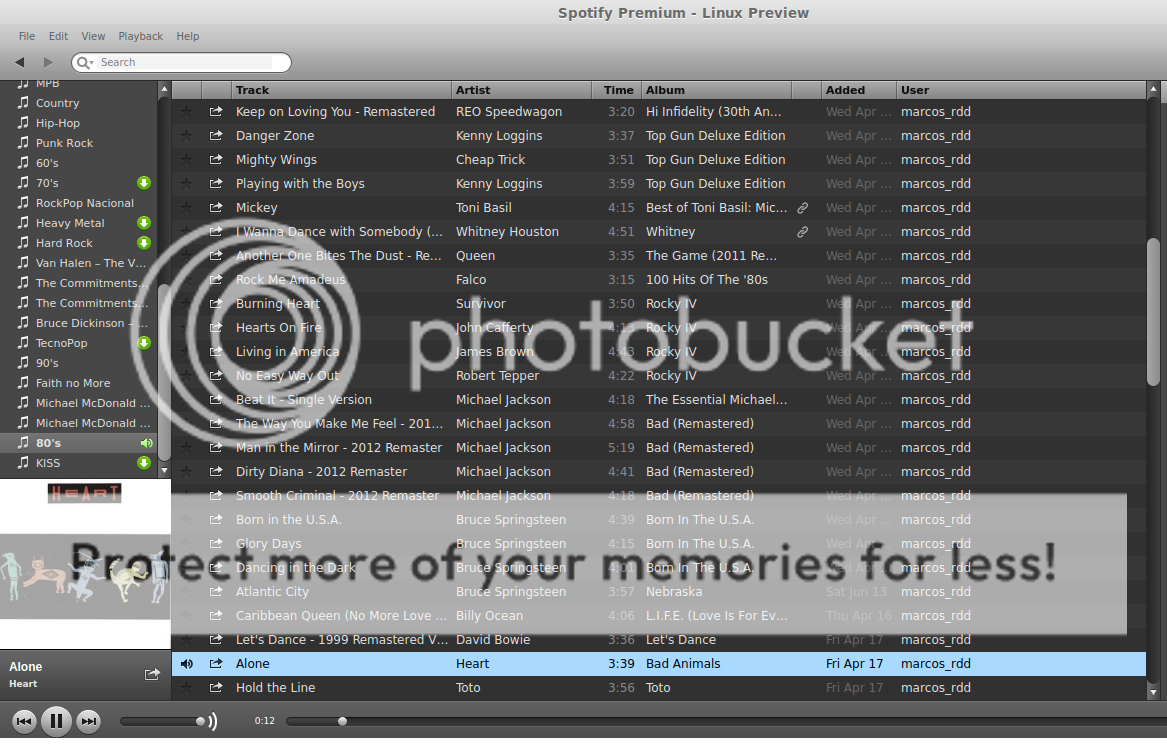Click the Heart artist name under Alone
1167x751 pixels.
pos(25,683)
